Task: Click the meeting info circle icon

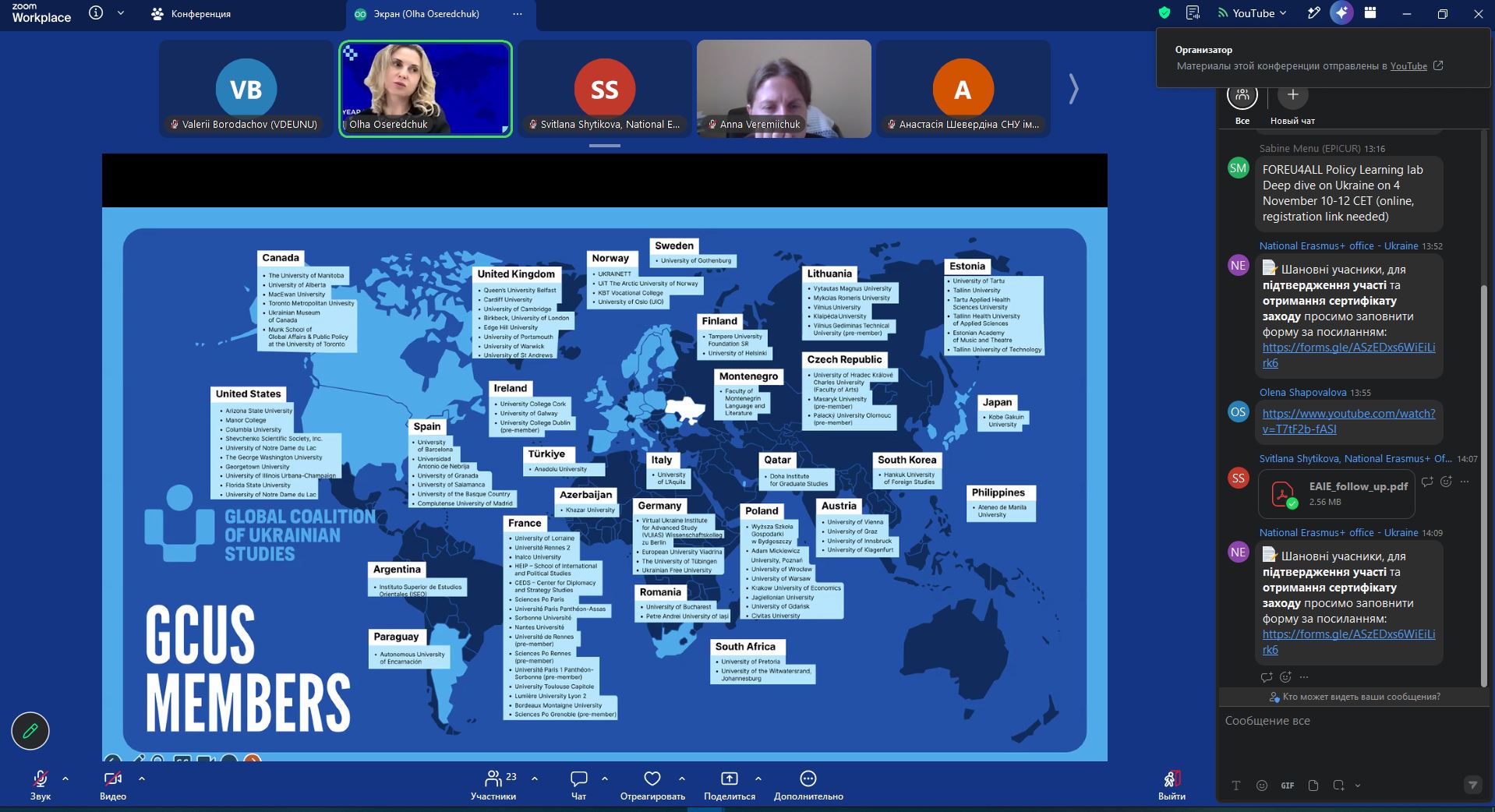Action: click(96, 12)
